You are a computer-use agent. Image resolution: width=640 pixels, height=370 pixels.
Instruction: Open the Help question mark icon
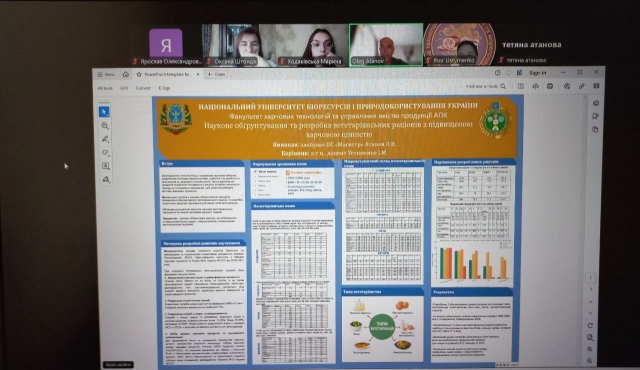click(497, 73)
